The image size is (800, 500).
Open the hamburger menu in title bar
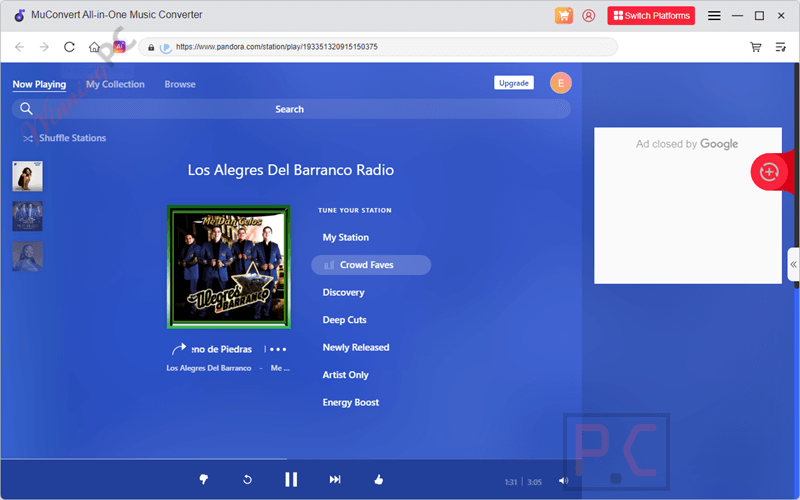coord(714,16)
